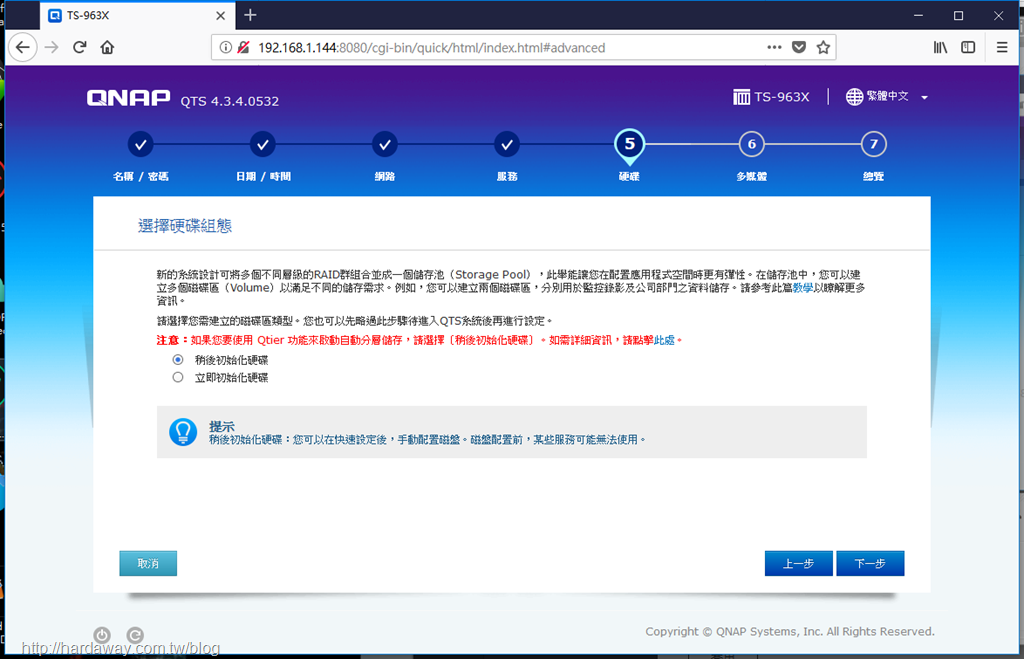Select the current step 5 硬碟 marker
The height and width of the screenshot is (659, 1024).
click(630, 145)
